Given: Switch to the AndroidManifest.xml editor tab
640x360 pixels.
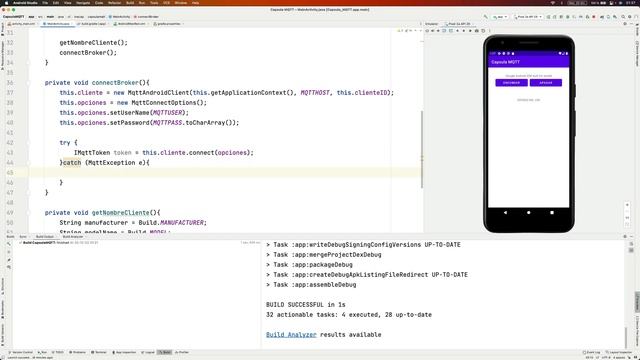Looking at the screenshot, I should click(x=130, y=24).
